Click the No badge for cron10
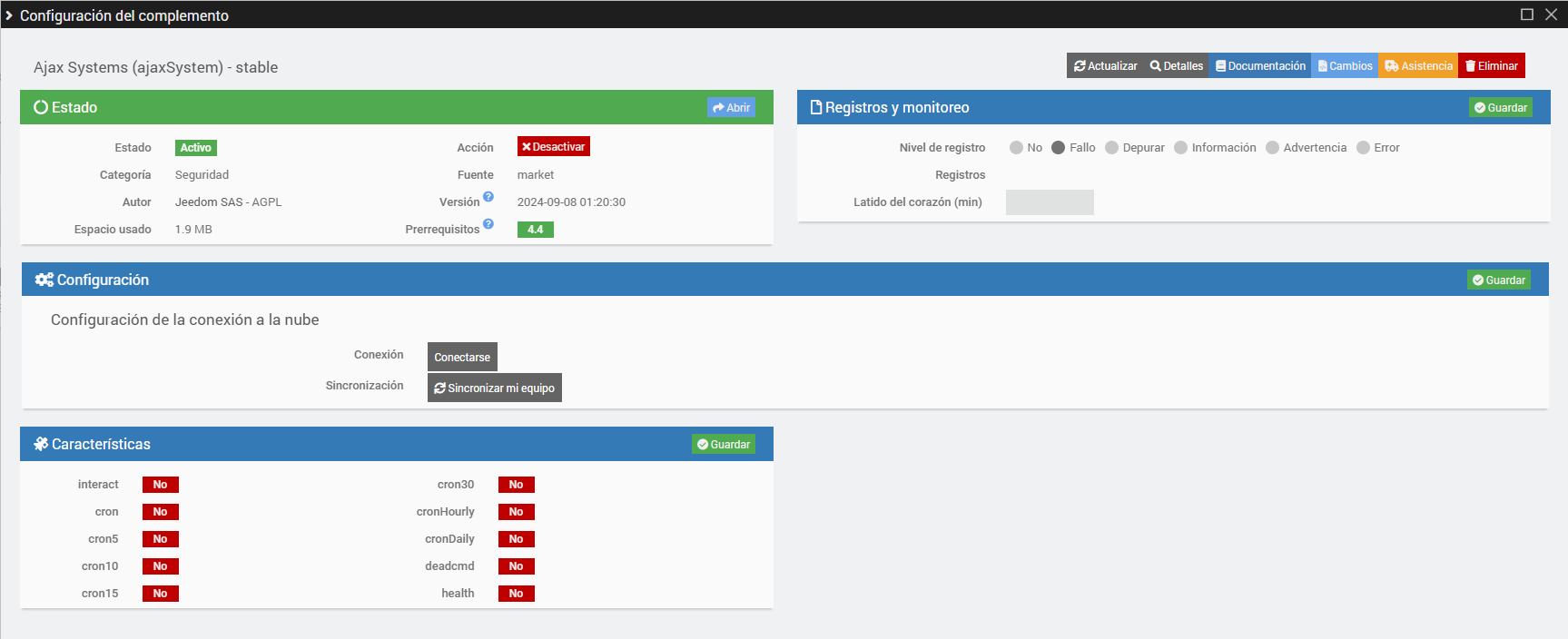Image resolution: width=1568 pixels, height=639 pixels. pos(161,566)
